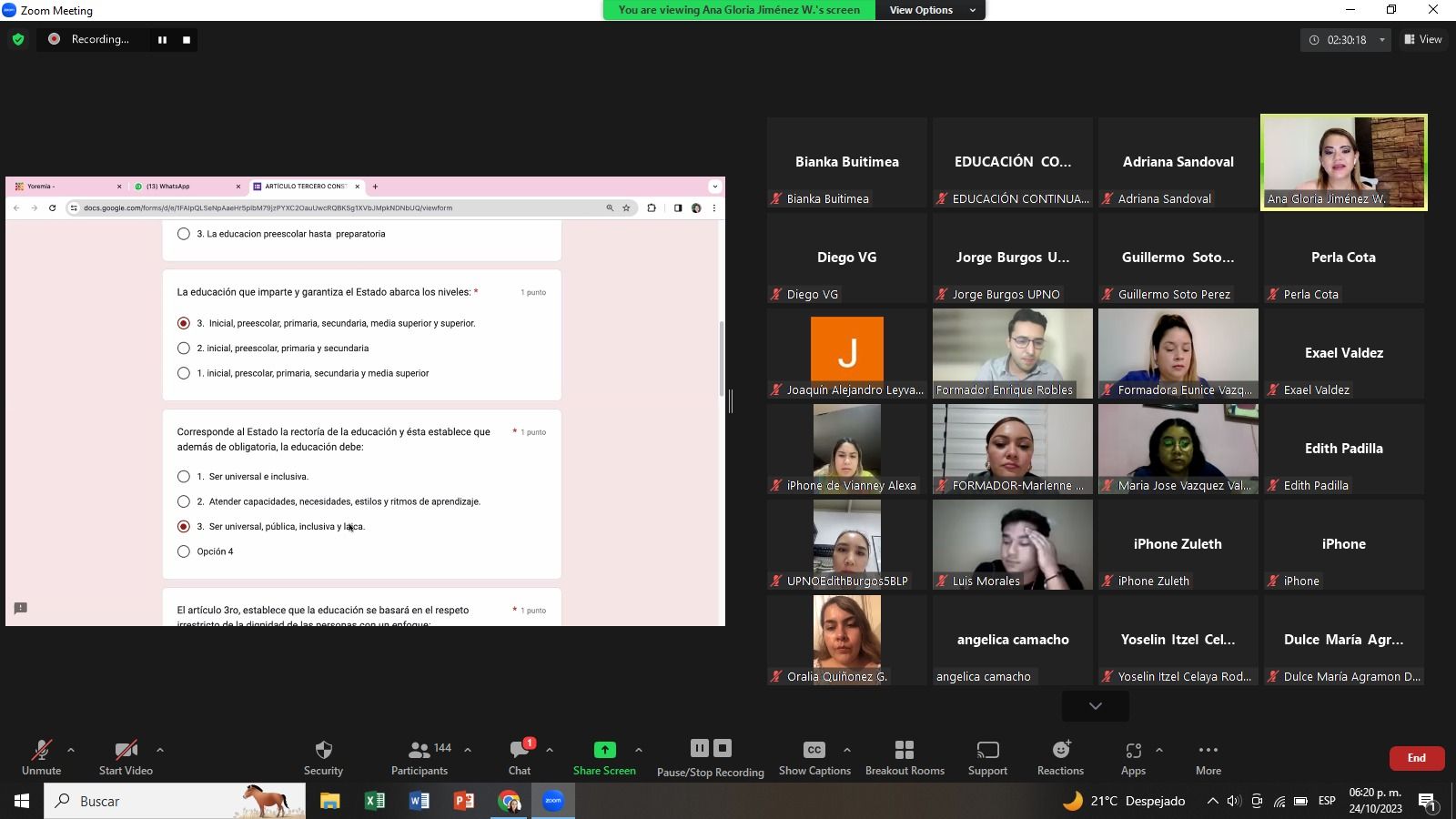Open the View layout menu
Image resolution: width=1456 pixels, height=819 pixels.
[1423, 40]
